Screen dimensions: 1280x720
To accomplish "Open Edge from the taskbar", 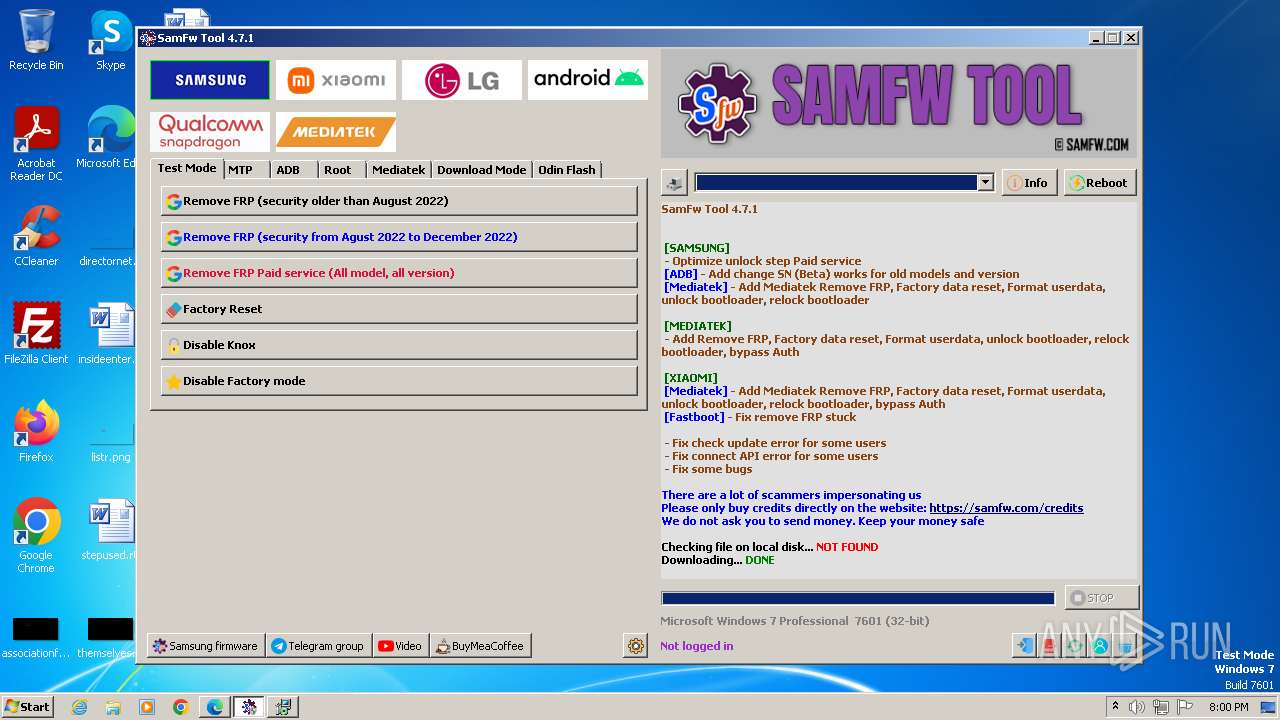I will click(x=215, y=707).
